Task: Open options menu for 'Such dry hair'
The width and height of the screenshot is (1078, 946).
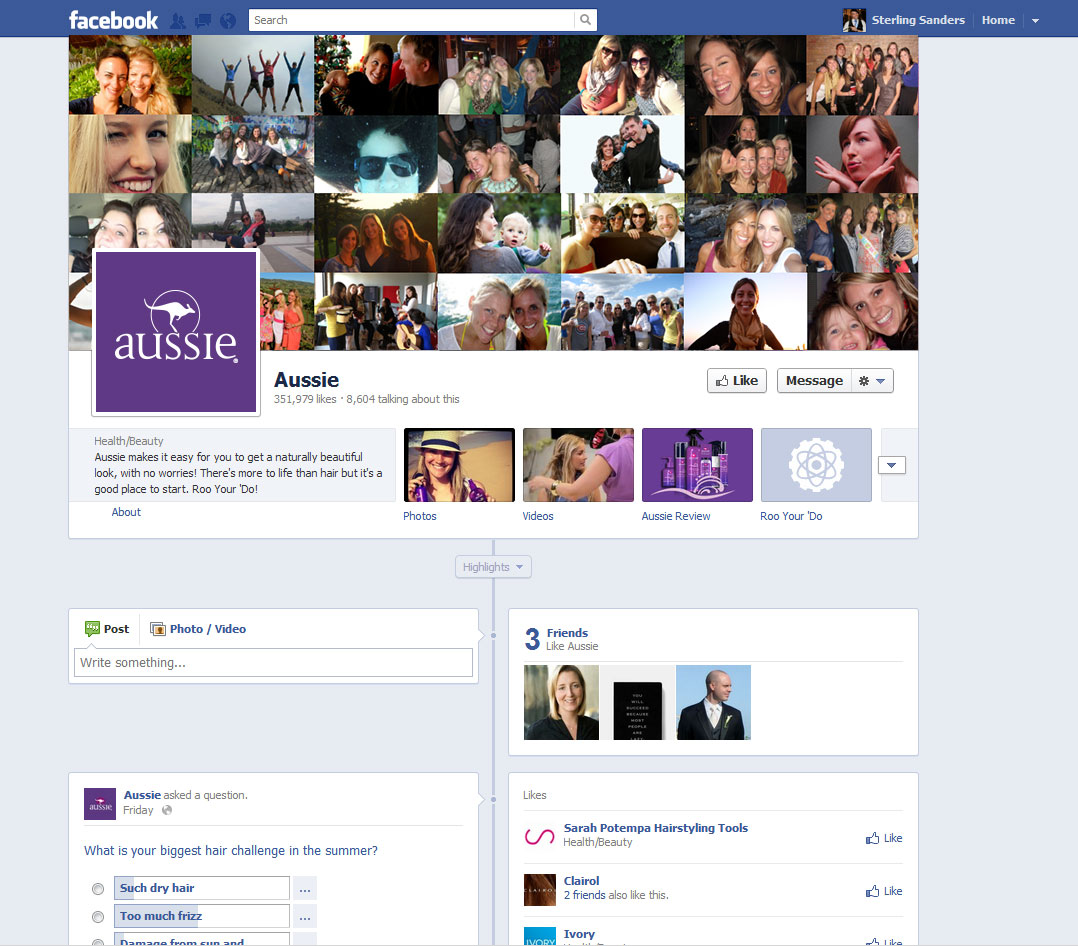Action: click(x=305, y=888)
